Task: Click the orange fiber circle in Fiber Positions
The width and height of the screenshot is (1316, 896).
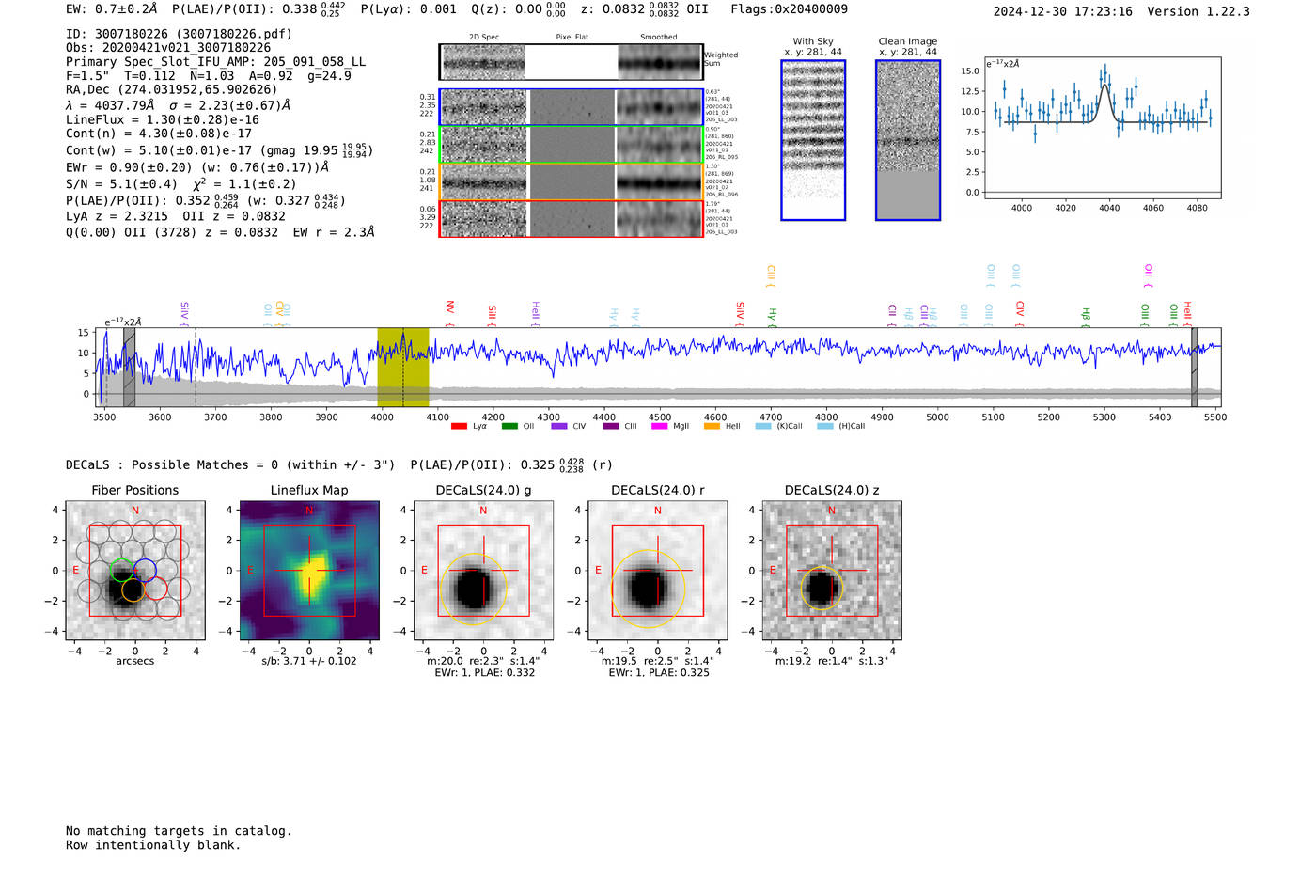Action: (133, 589)
